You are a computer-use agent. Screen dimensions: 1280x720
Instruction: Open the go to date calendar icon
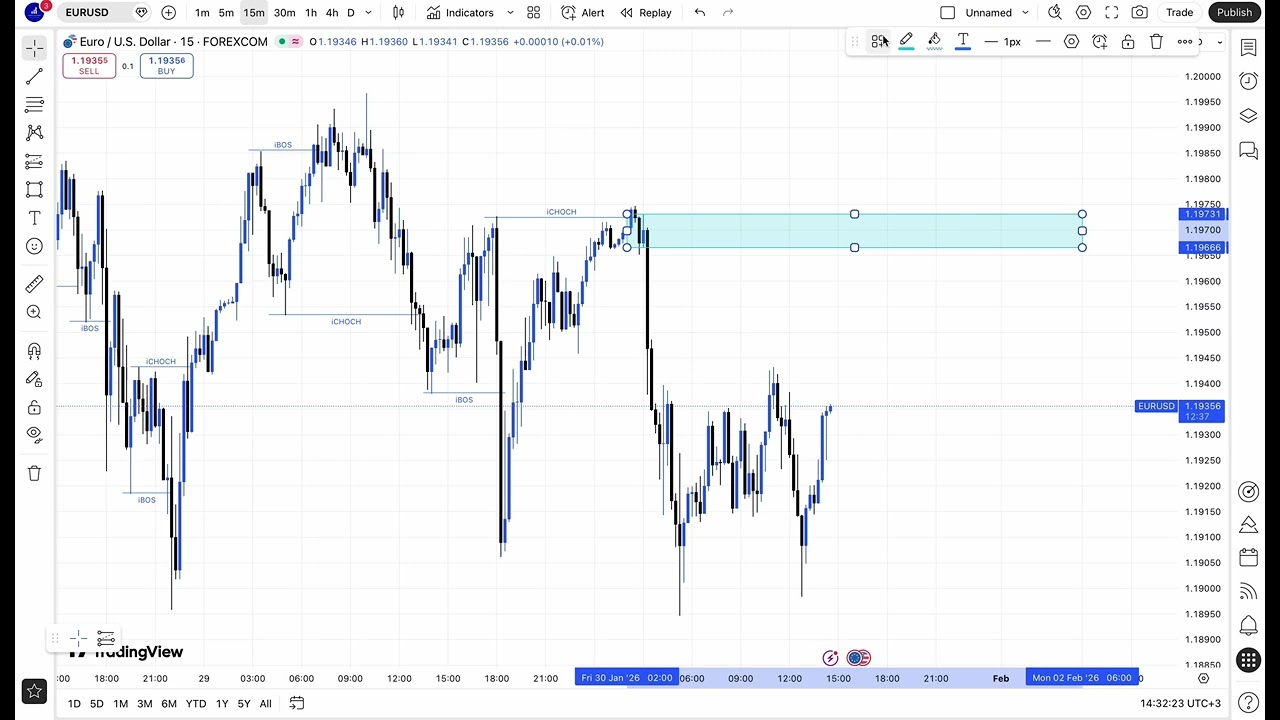(297, 703)
